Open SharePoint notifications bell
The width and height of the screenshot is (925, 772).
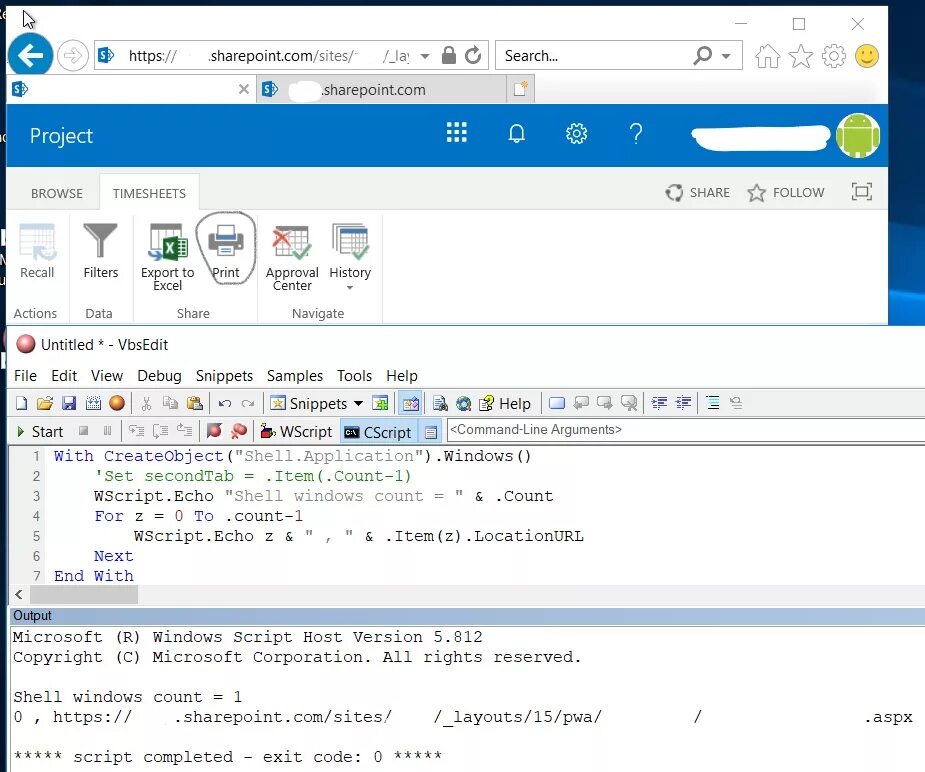pyautogui.click(x=516, y=133)
